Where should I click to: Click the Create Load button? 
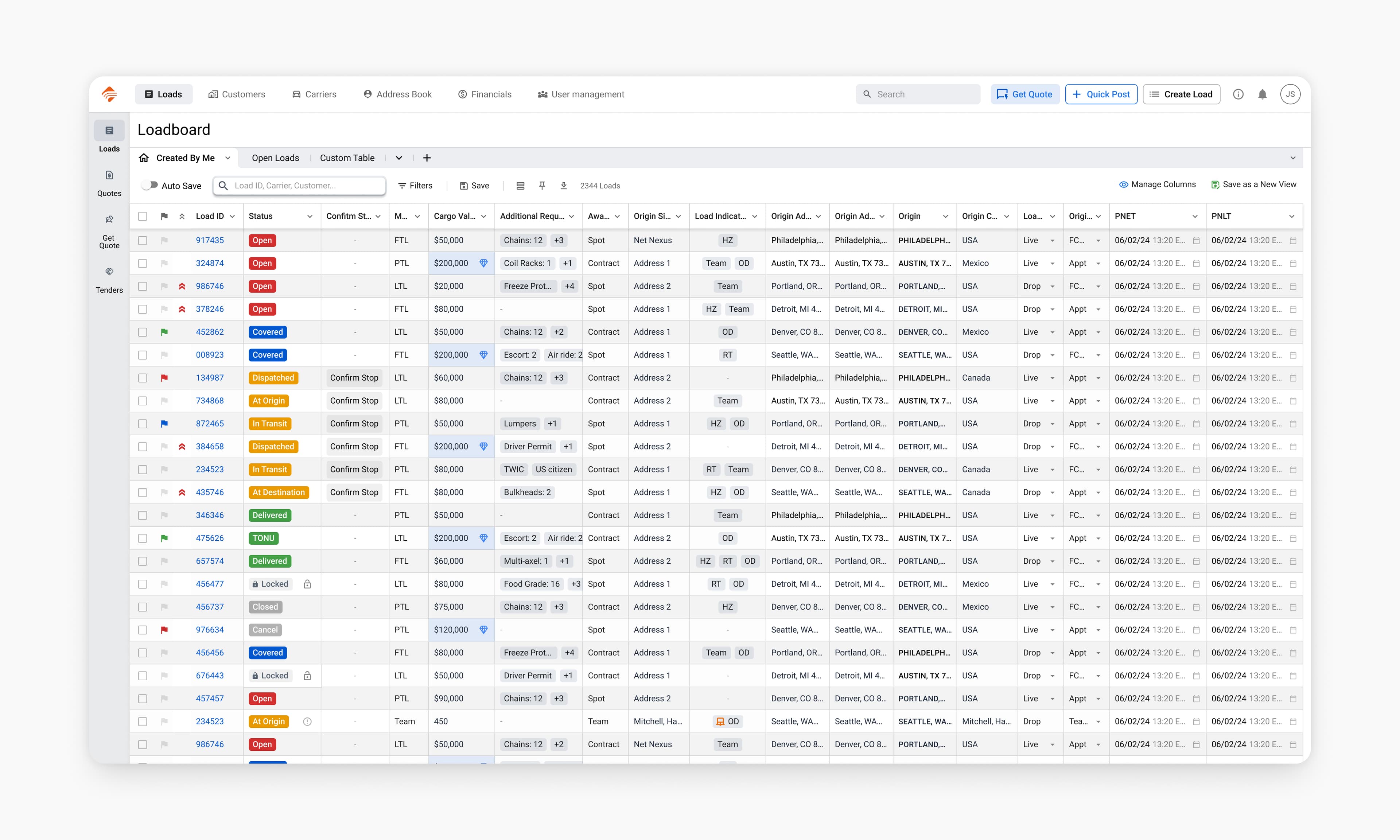[x=1182, y=94]
